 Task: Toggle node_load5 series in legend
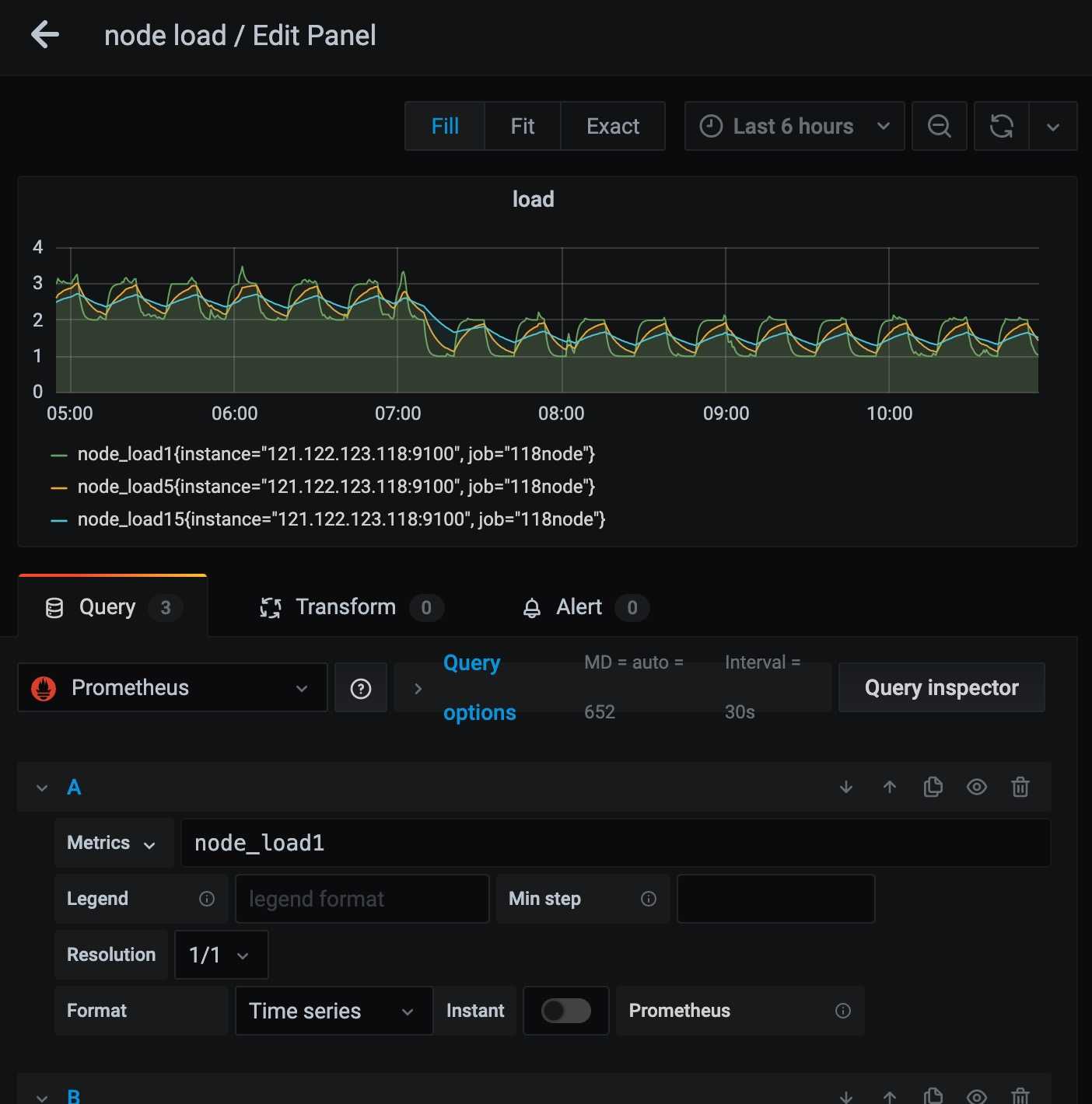click(336, 487)
